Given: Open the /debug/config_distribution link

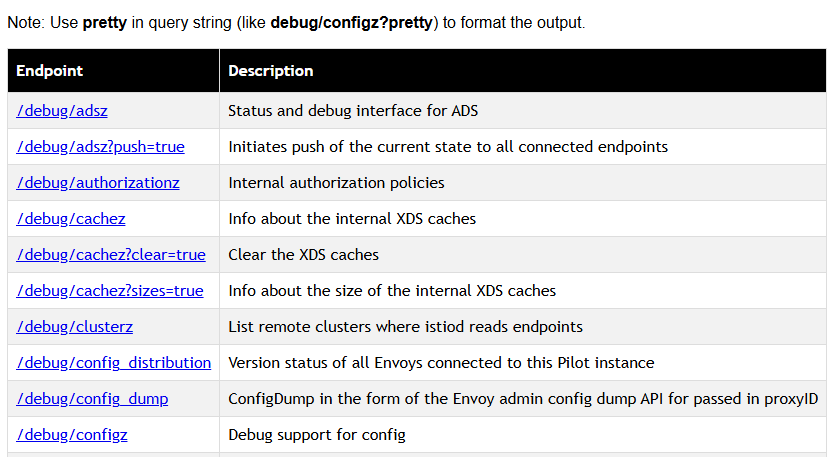Looking at the screenshot, I should click(114, 363).
